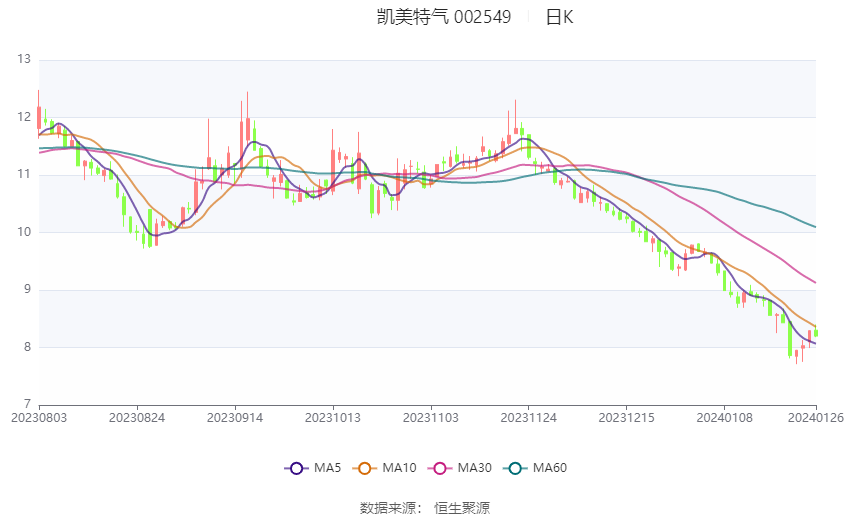Click the x-axis date label 20230914
The image size is (850, 516).
(235, 418)
